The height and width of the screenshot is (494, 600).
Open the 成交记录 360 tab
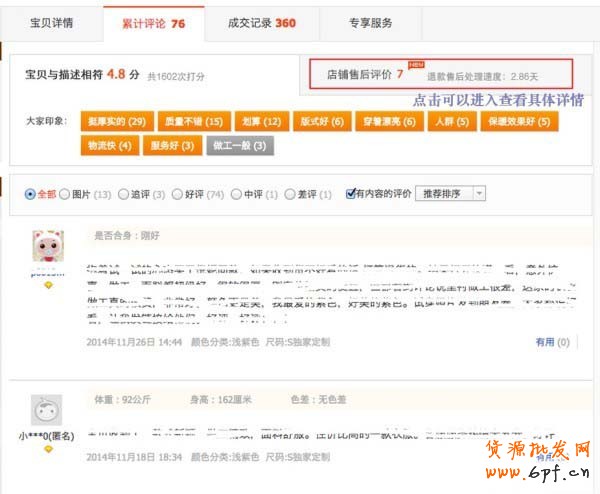(257, 23)
